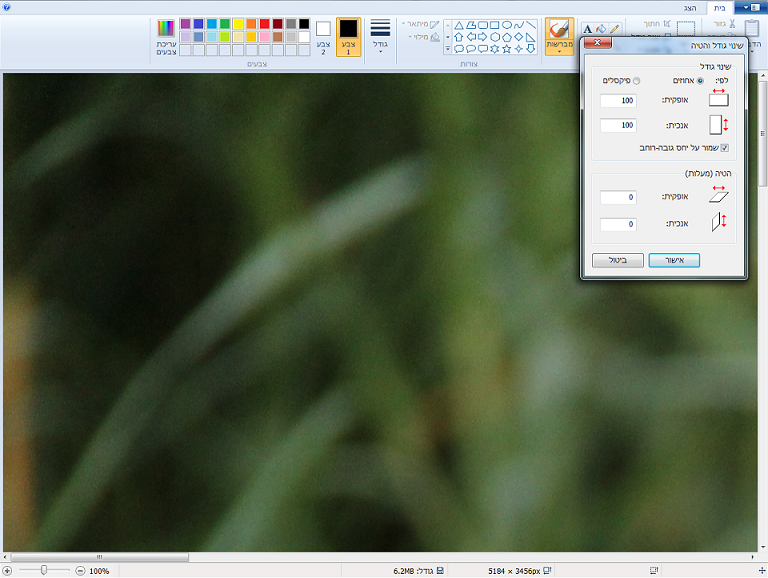Click the horizontal skew degrees field
The width and height of the screenshot is (768, 578).
coord(618,197)
